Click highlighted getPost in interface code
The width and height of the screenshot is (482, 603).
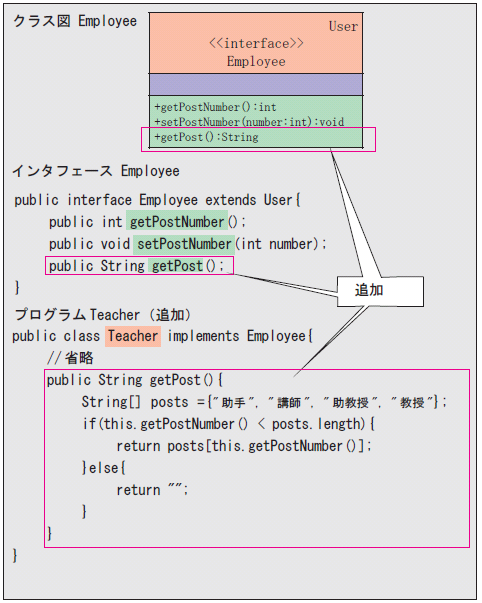tap(177, 266)
